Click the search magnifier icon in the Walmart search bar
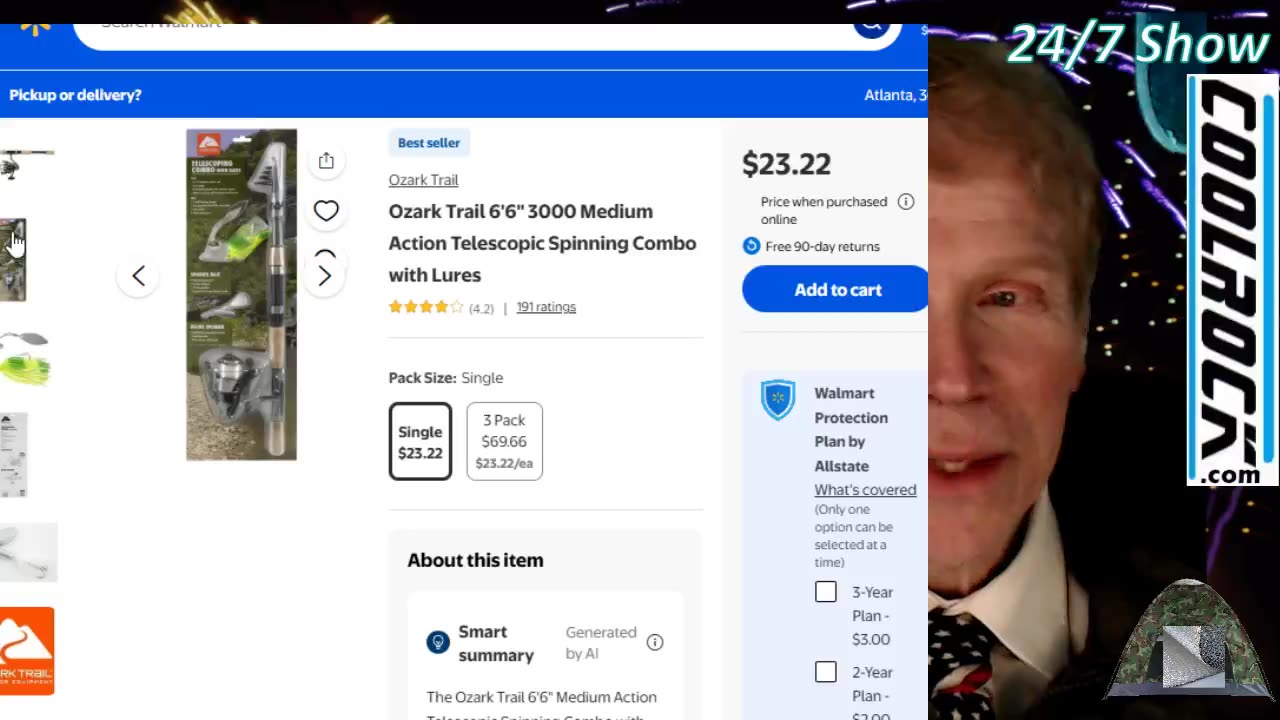1280x720 pixels. coord(872,29)
